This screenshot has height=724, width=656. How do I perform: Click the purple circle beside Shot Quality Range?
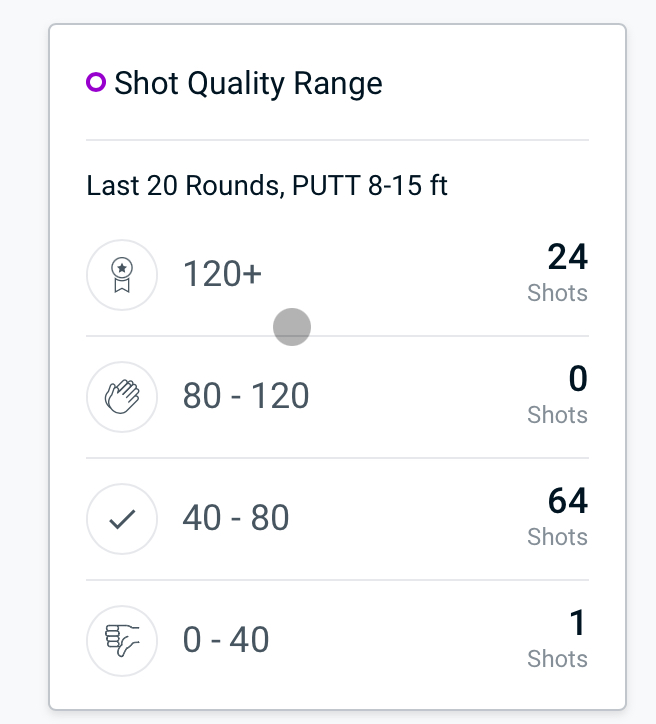(96, 82)
